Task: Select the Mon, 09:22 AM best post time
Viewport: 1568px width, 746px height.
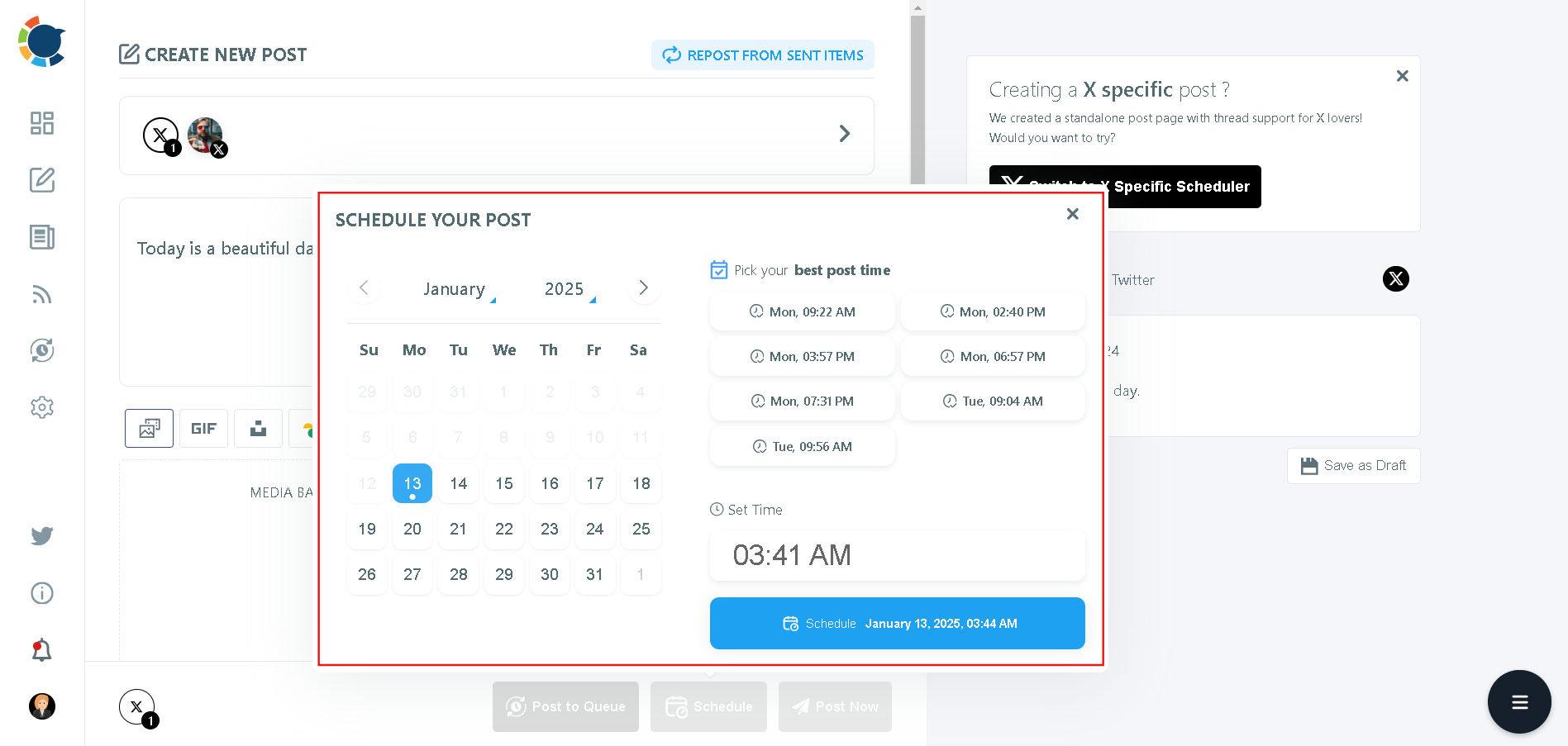Action: pos(801,311)
